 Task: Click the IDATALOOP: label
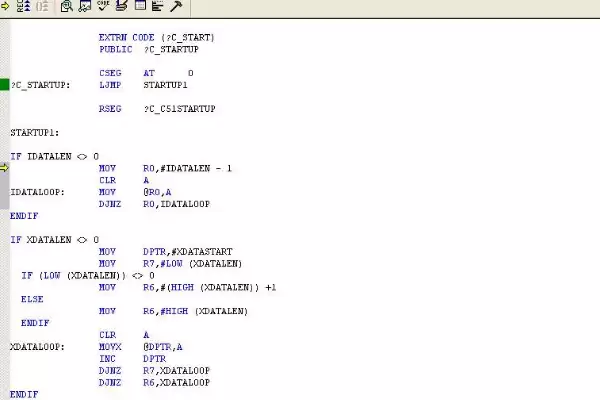click(x=38, y=192)
